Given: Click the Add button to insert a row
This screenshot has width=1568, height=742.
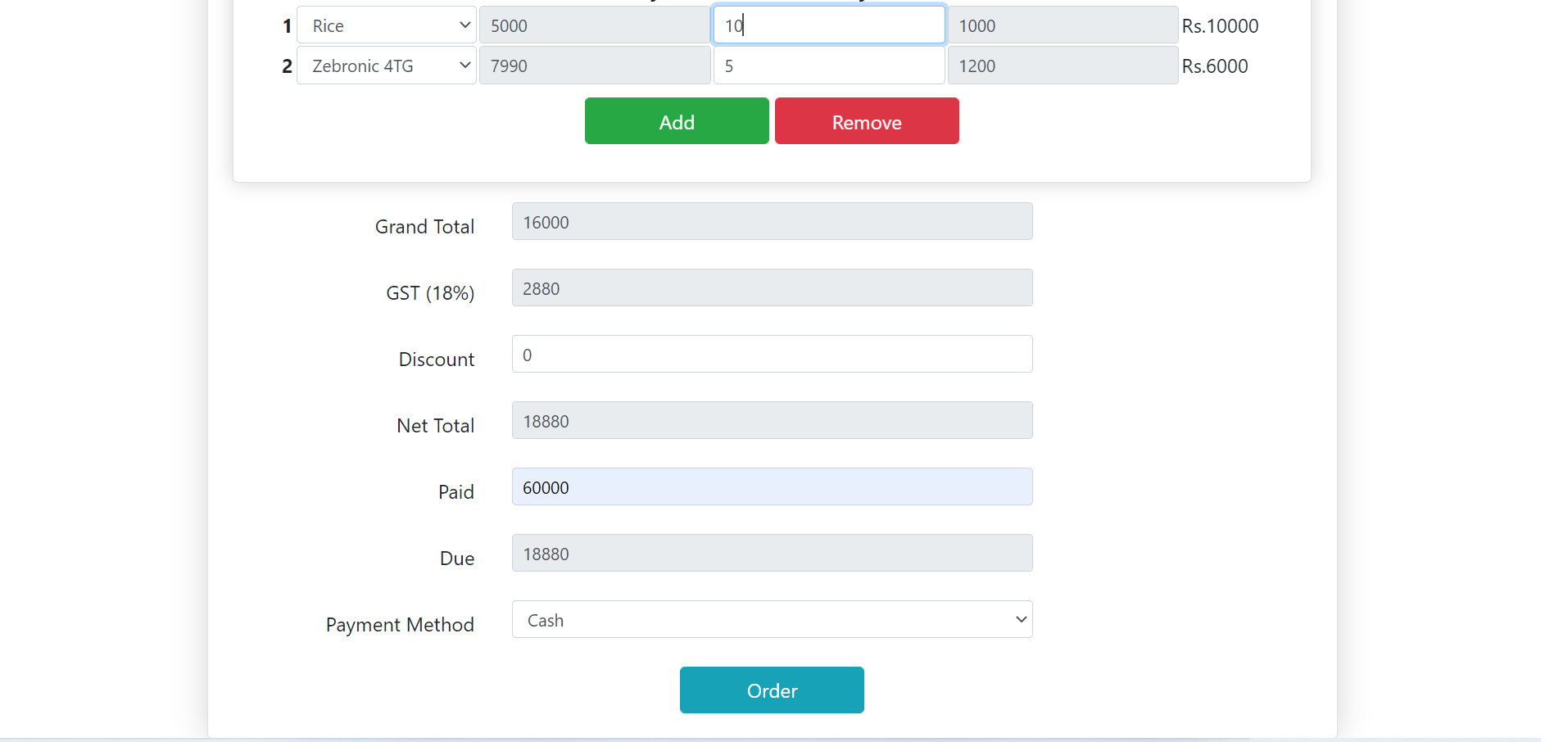Looking at the screenshot, I should coord(676,120).
